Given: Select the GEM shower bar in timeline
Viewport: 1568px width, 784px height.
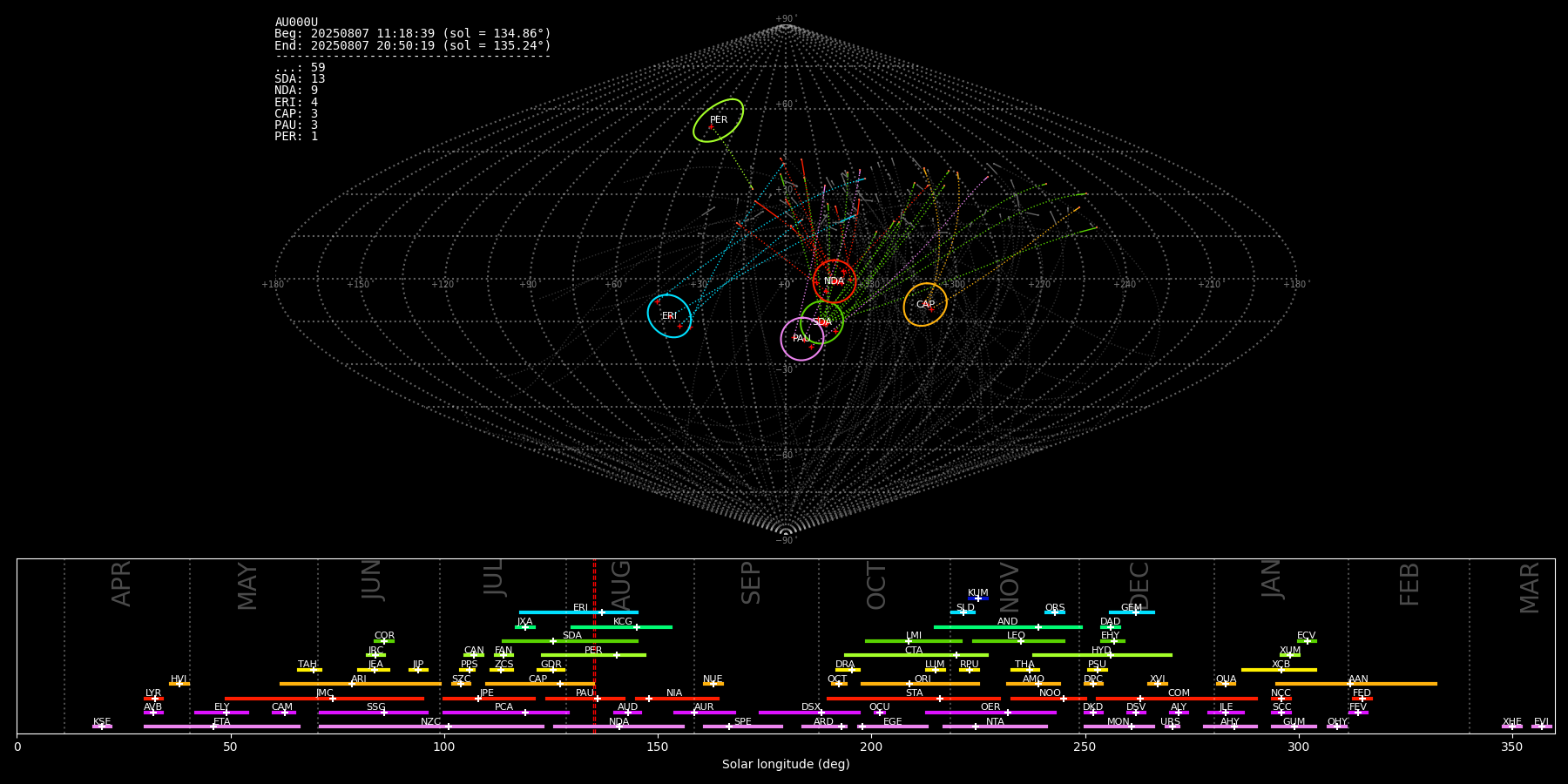Looking at the screenshot, I should click(x=1132, y=612).
